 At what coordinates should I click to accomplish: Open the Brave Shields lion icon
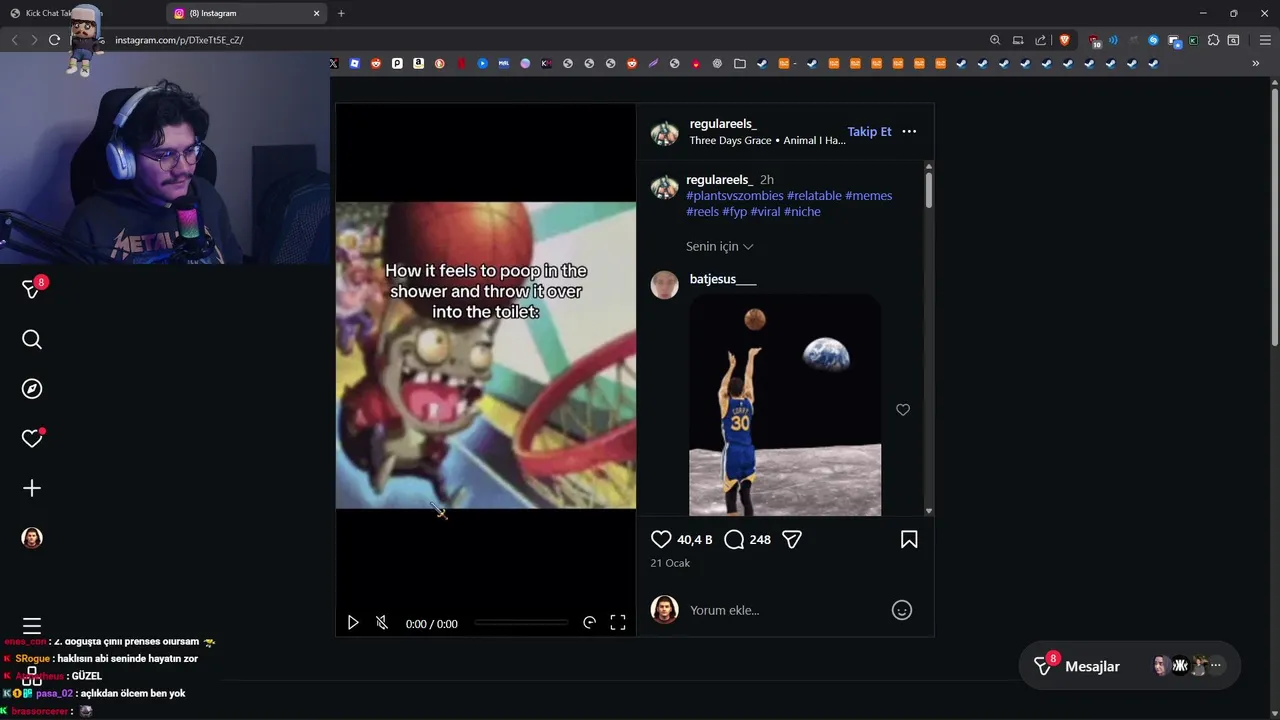click(1064, 40)
